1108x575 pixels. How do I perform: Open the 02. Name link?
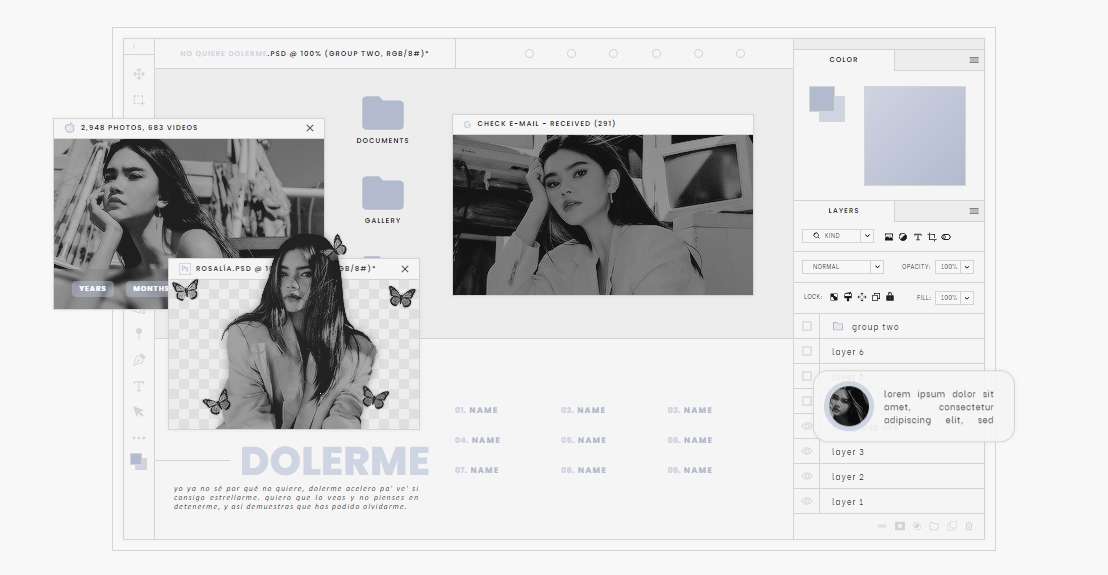tap(583, 410)
